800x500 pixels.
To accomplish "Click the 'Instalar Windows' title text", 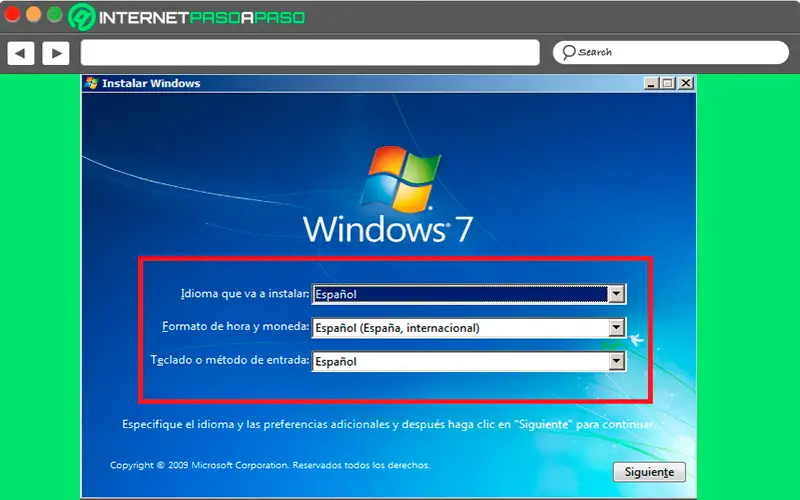I will (x=151, y=83).
